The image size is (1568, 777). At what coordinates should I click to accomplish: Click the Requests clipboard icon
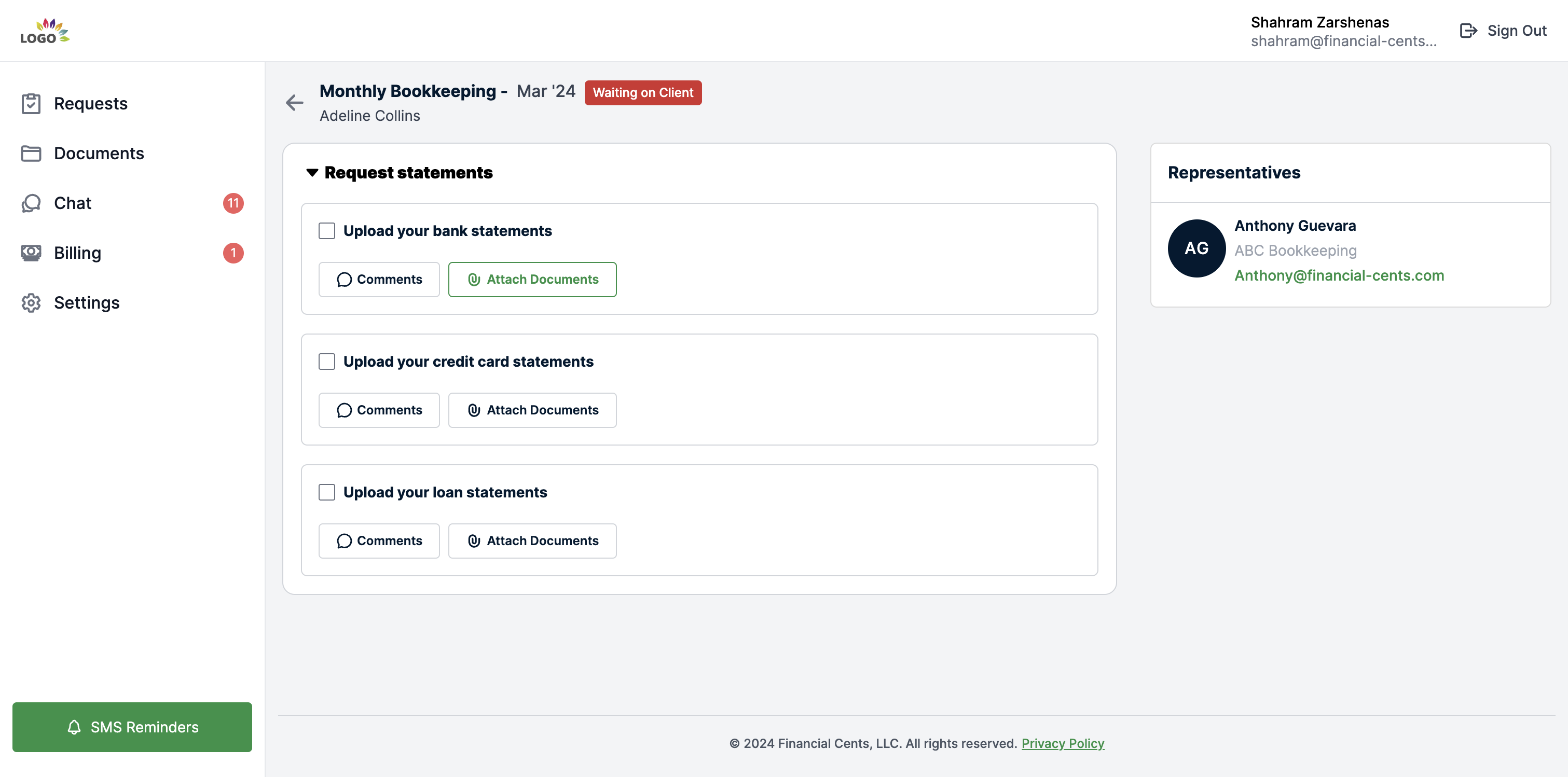coord(31,103)
